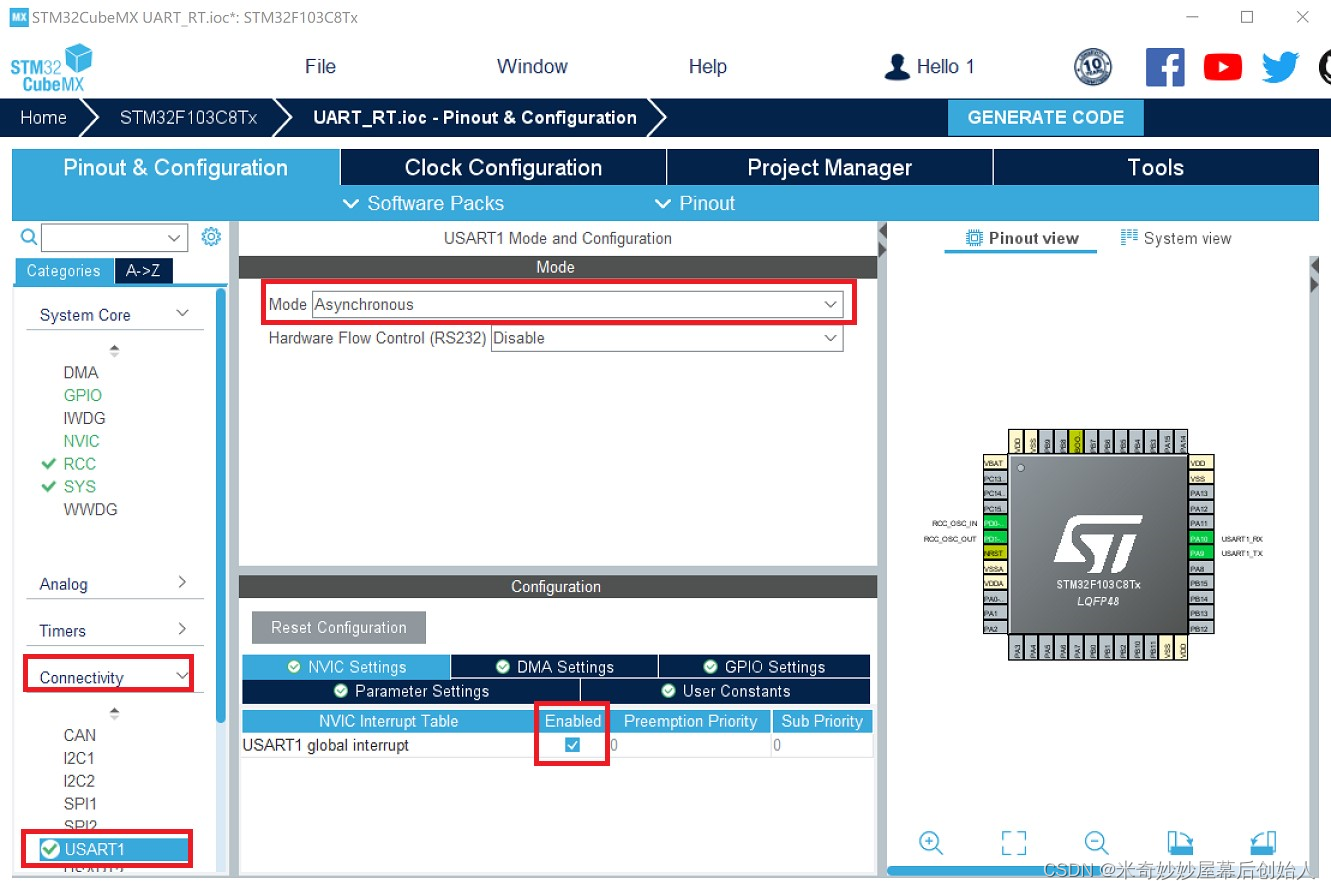Click the PA10 pin (USART1_RX) on chip

point(1200,538)
